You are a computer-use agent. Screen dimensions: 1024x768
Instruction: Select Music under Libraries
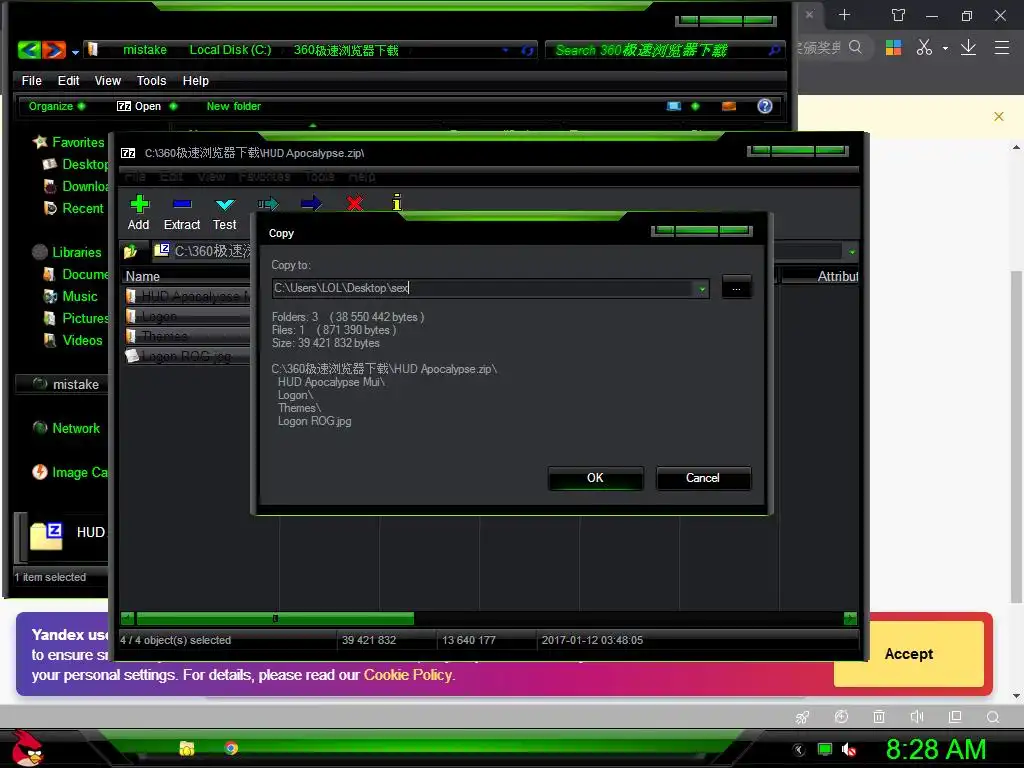pos(71,296)
